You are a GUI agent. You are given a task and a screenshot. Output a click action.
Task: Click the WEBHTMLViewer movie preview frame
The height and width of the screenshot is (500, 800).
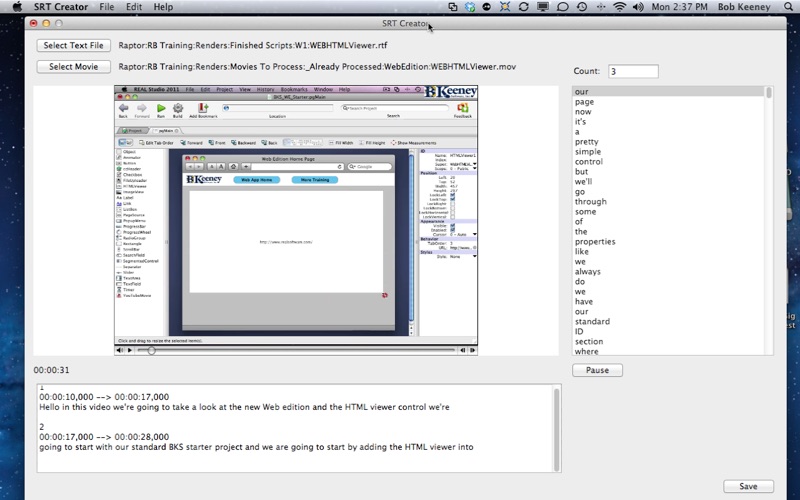296,215
